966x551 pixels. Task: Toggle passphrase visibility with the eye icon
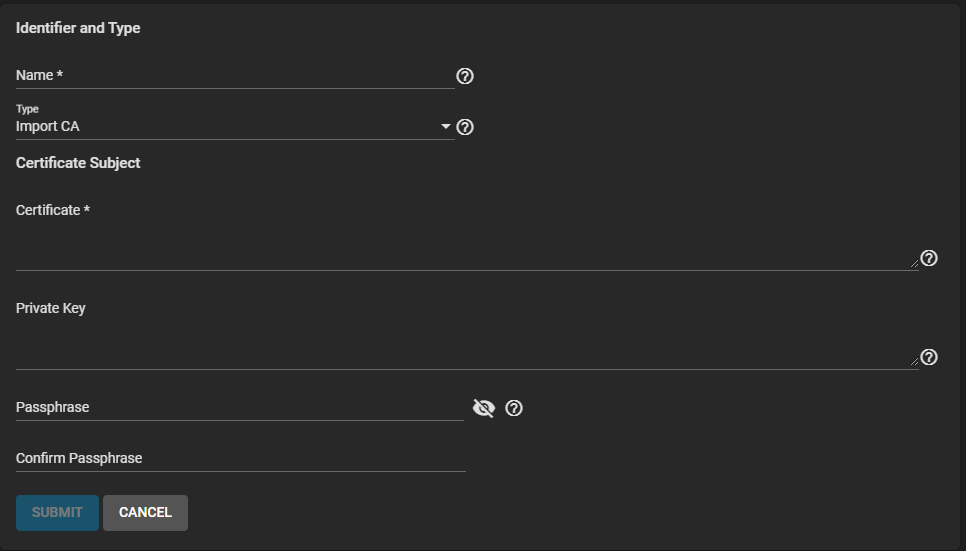pos(484,408)
